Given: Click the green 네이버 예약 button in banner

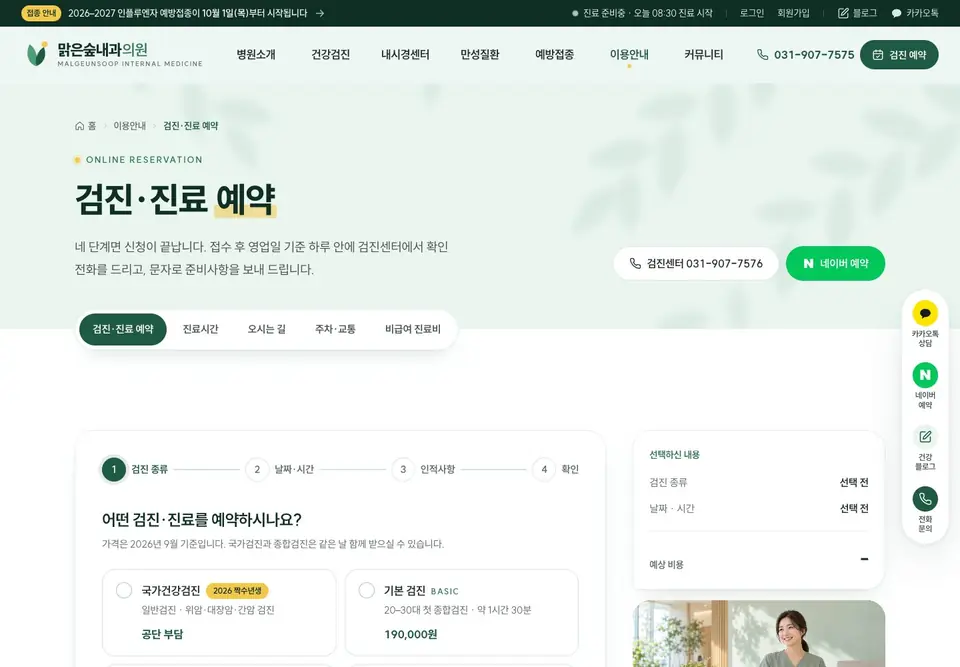Looking at the screenshot, I should (835, 263).
